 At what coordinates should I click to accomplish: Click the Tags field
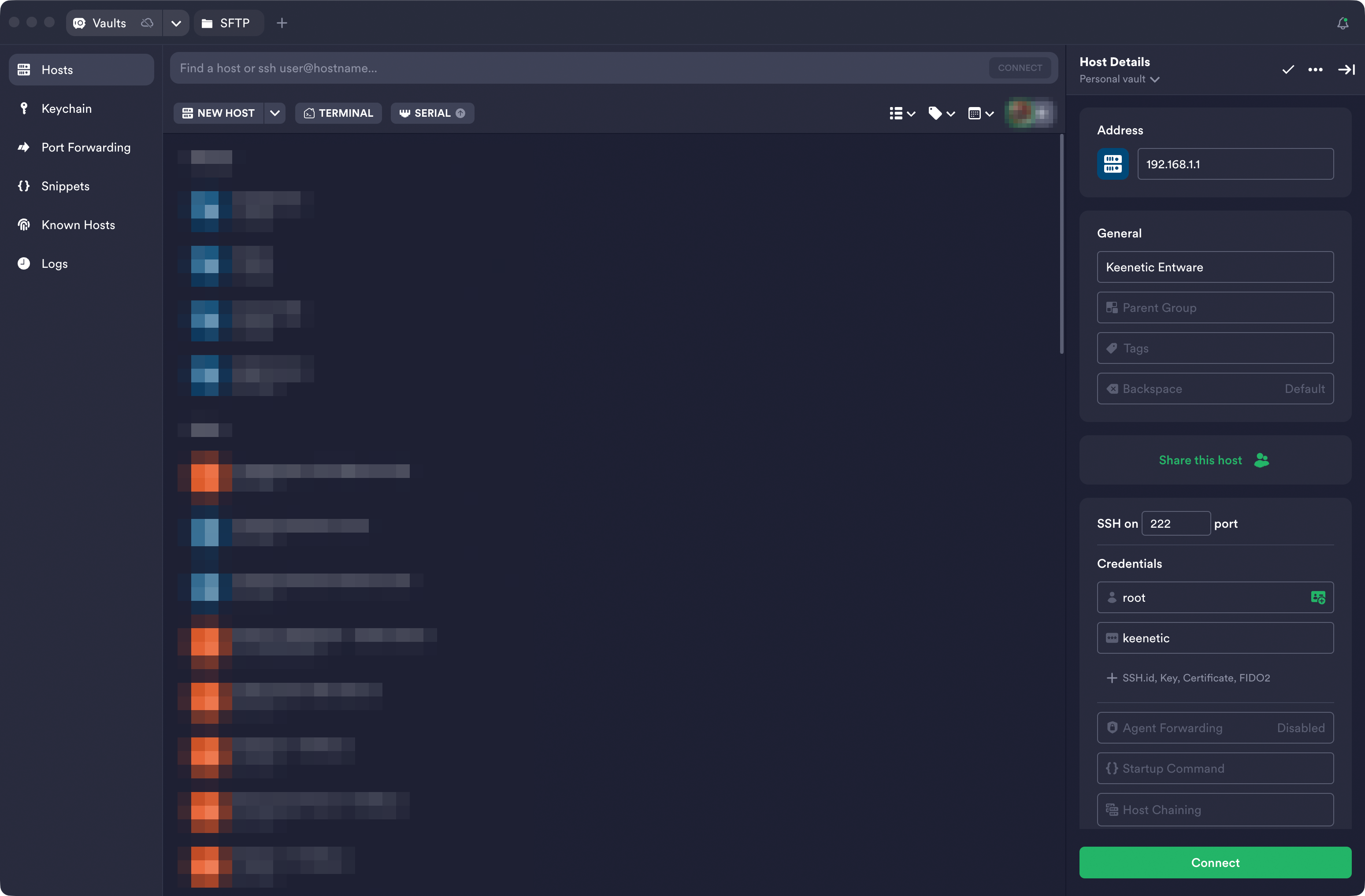[x=1215, y=348]
